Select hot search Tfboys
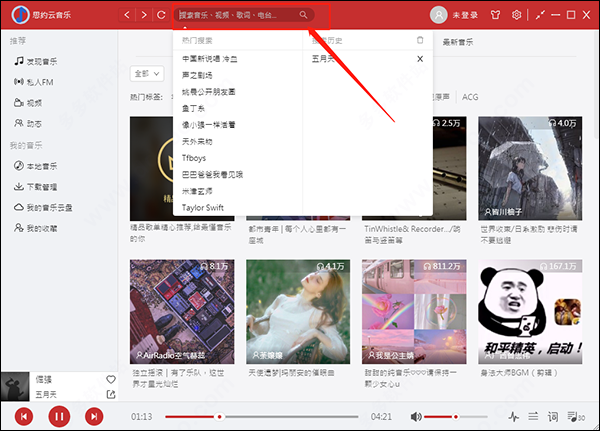This screenshot has width=600, height=431. click(194, 158)
